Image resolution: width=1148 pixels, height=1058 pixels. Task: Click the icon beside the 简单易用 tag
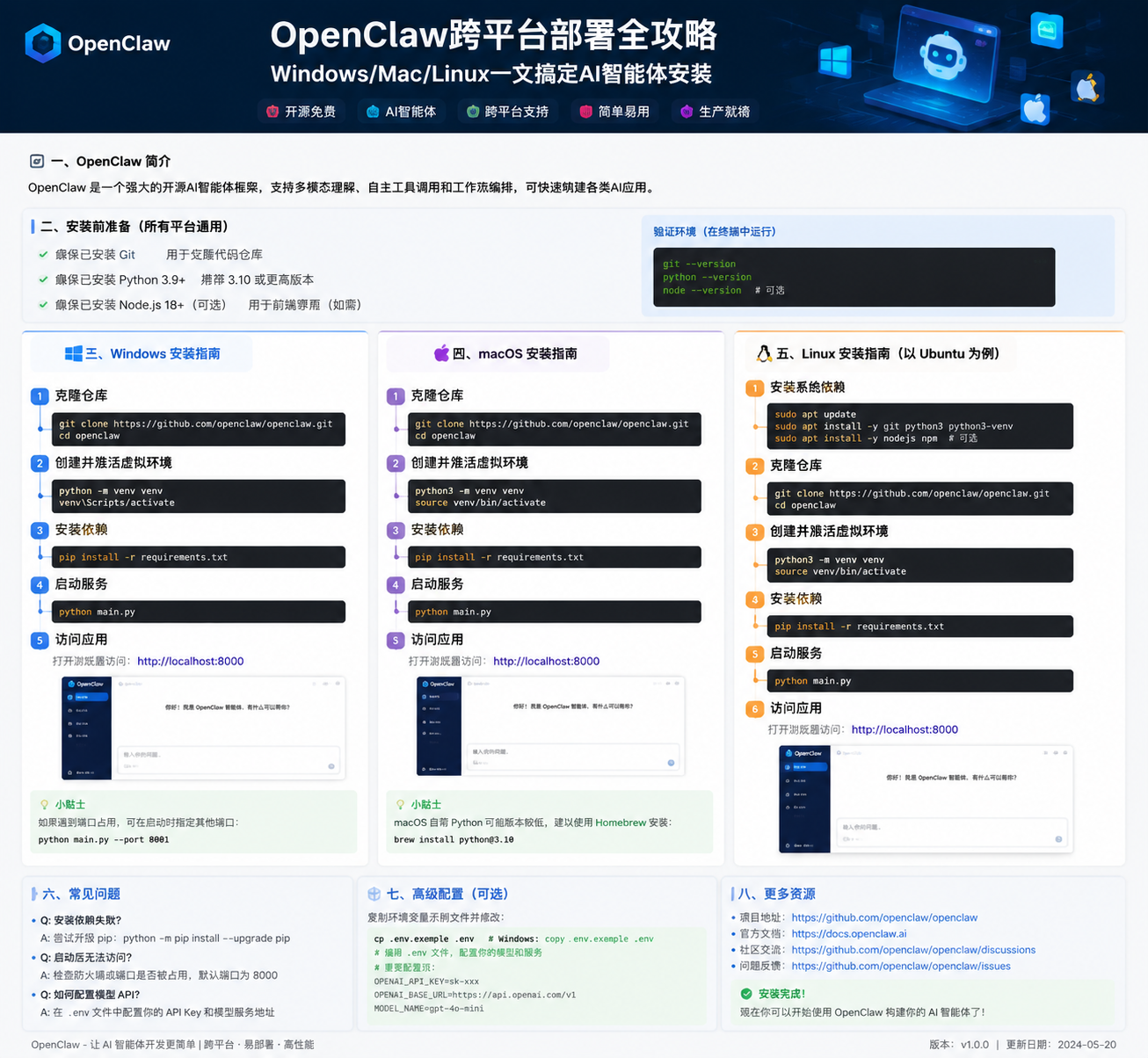pos(585,112)
